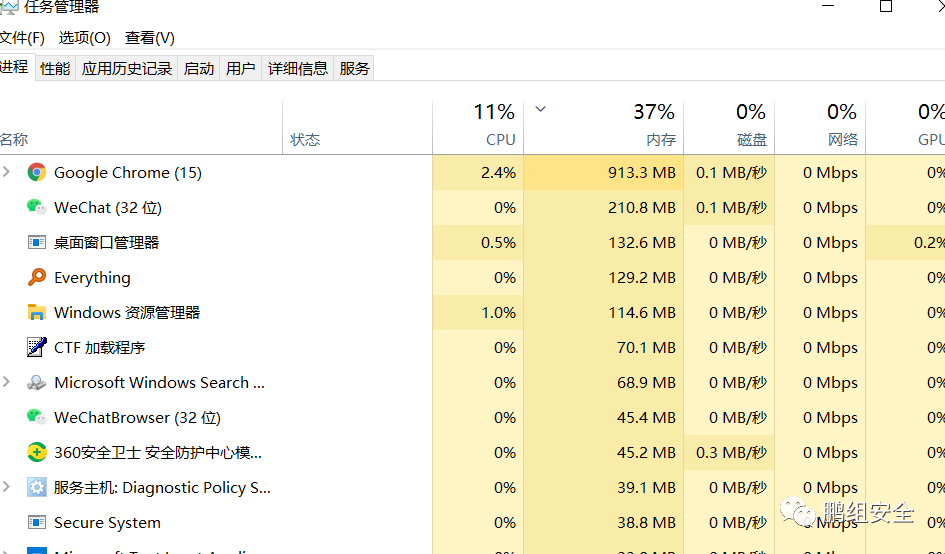Click the Everything magnifier icon
The image size is (945, 554).
pyautogui.click(x=37, y=277)
